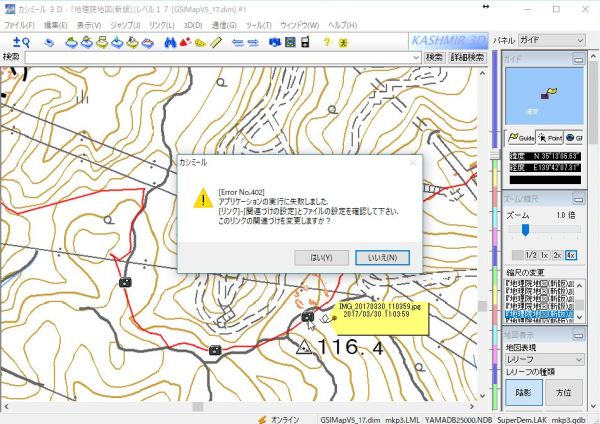
Task: Click YAMADB25000.NDB in the status bar
Action: pos(458,420)
